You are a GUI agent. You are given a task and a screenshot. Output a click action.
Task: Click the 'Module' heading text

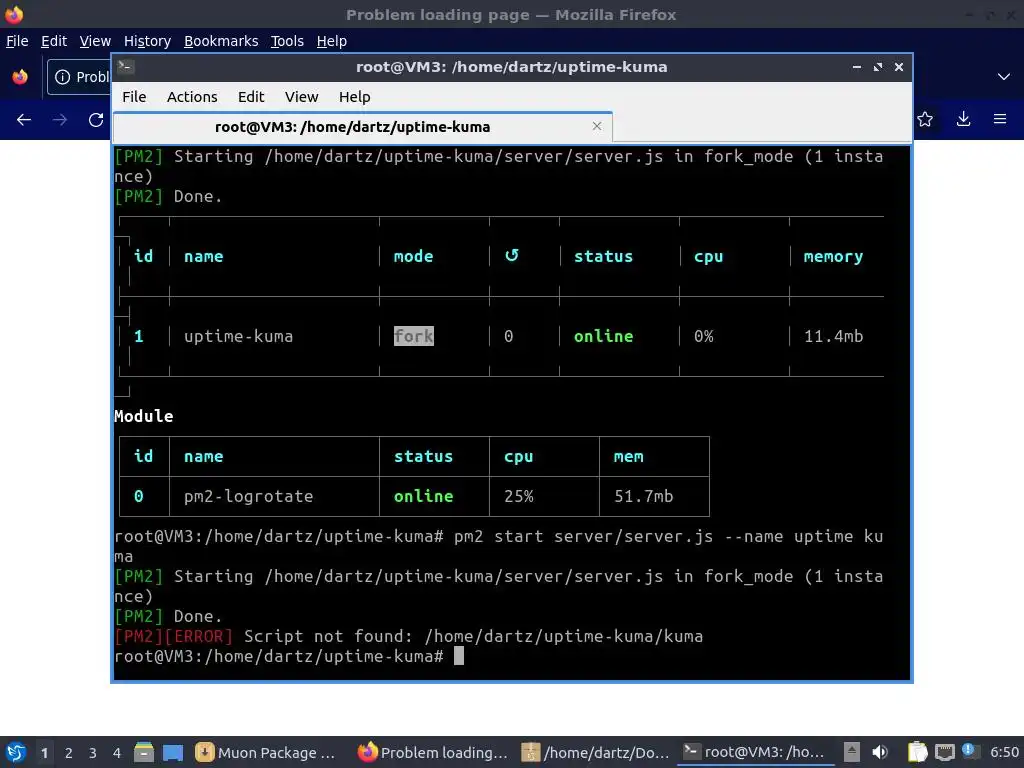pyautogui.click(x=144, y=416)
